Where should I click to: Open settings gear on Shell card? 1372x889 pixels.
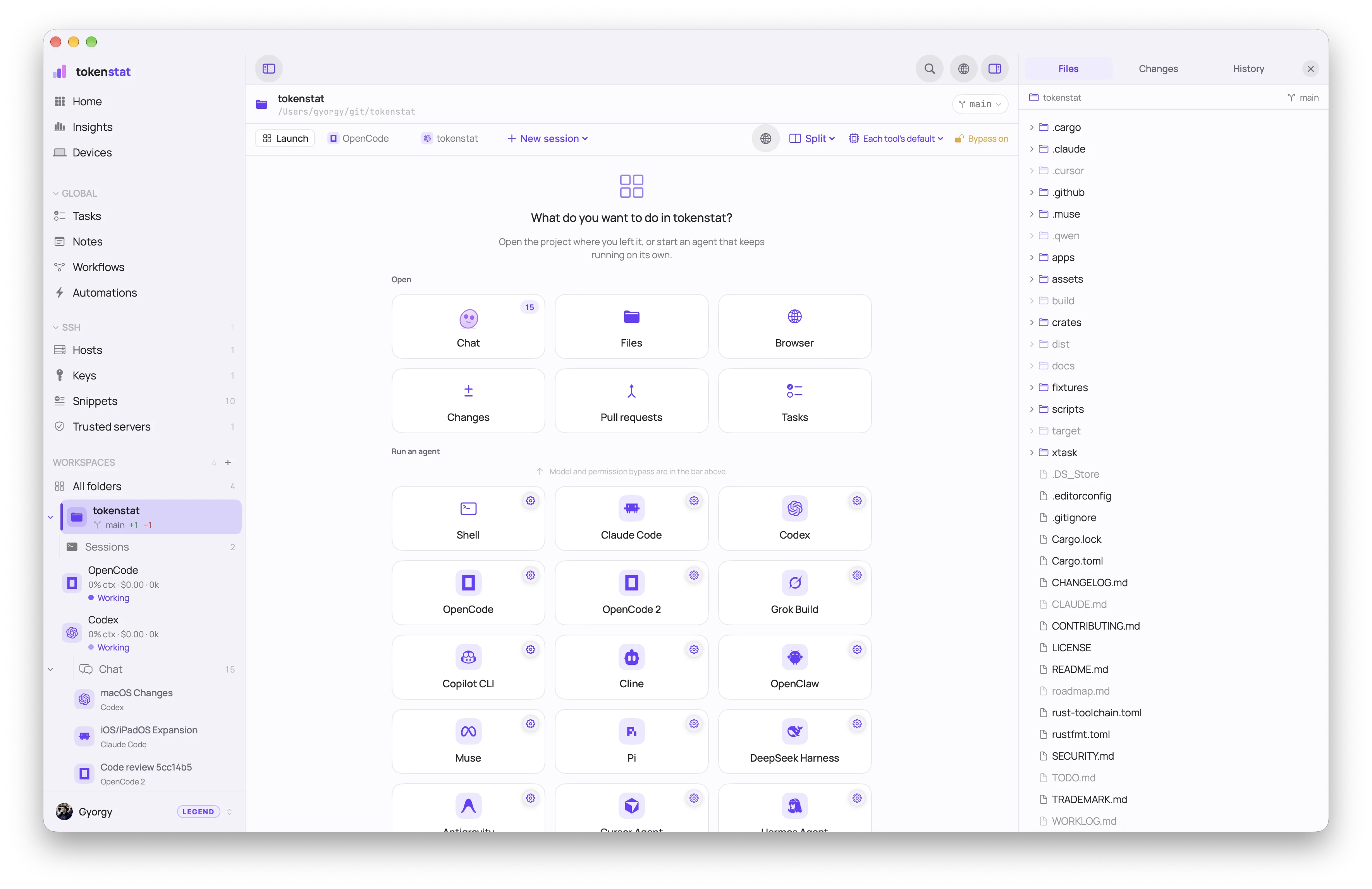[530, 501]
